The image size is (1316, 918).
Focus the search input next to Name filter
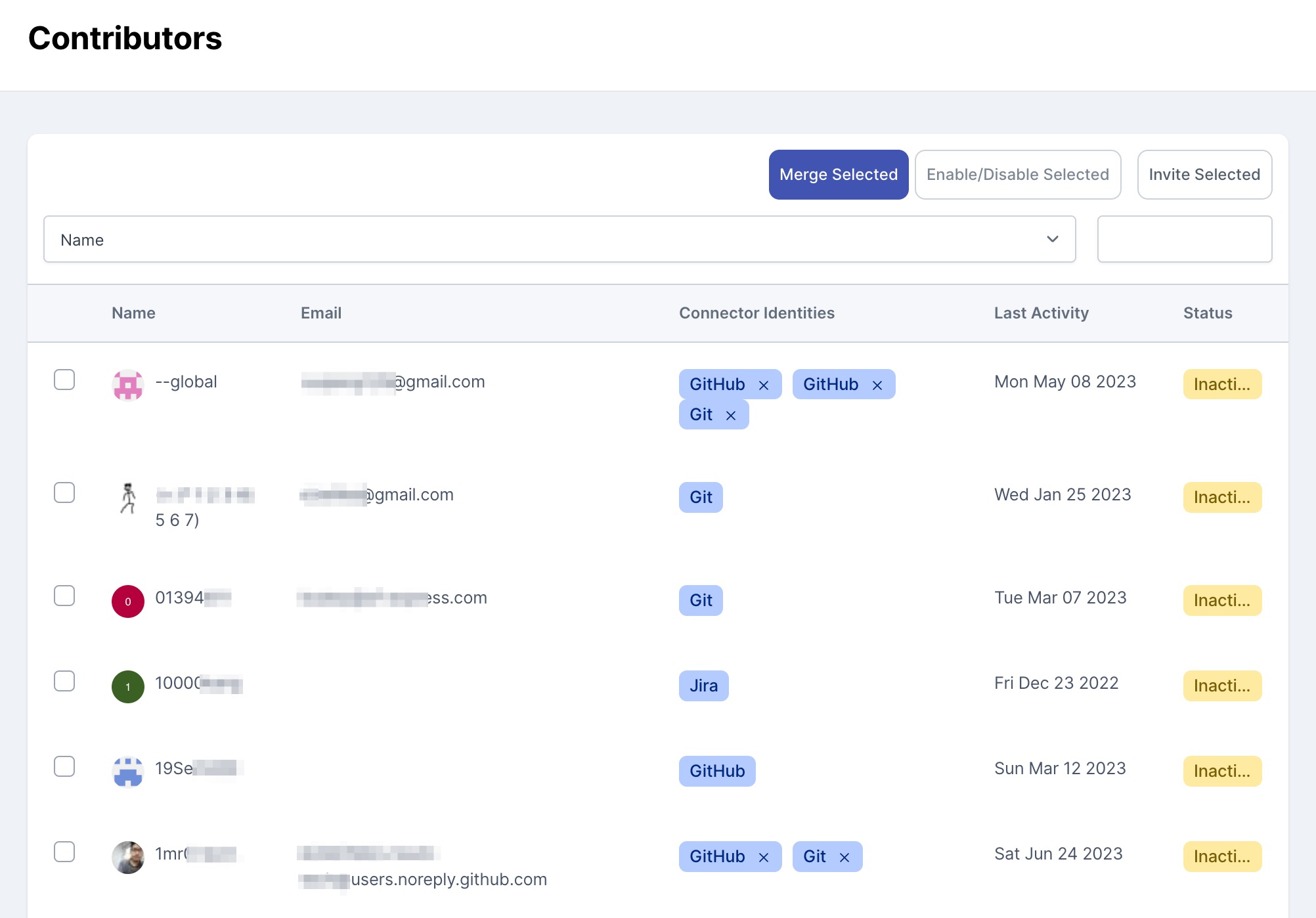pos(1184,240)
